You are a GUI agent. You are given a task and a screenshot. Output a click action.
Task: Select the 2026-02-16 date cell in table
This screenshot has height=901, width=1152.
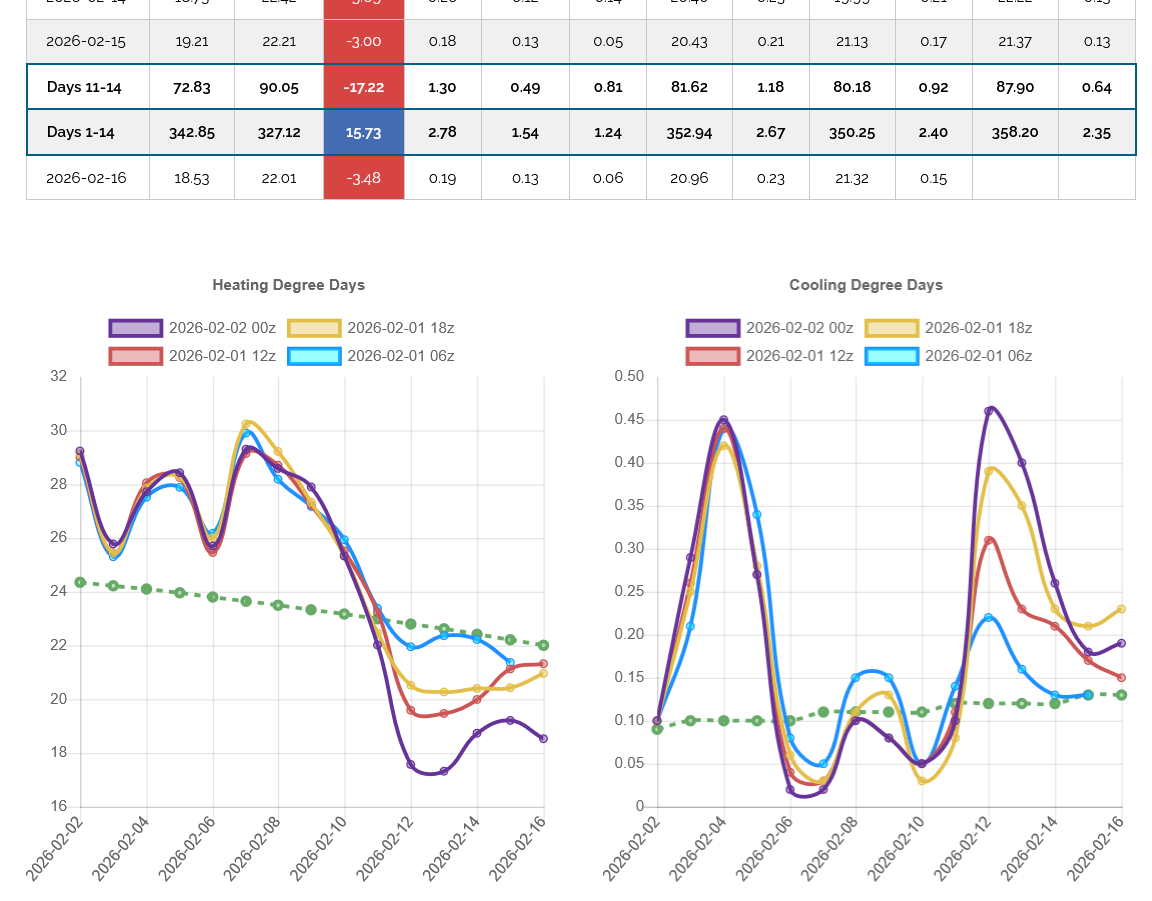coord(86,178)
